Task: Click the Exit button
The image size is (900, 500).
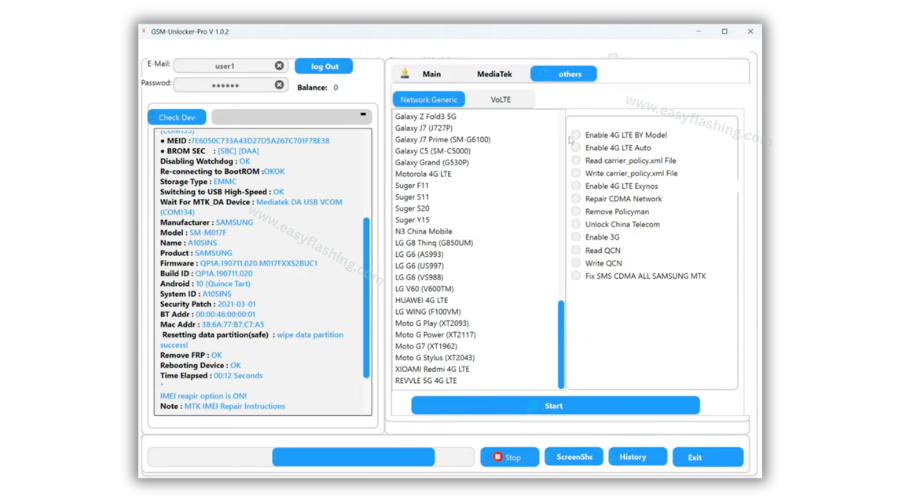Action: [708, 458]
